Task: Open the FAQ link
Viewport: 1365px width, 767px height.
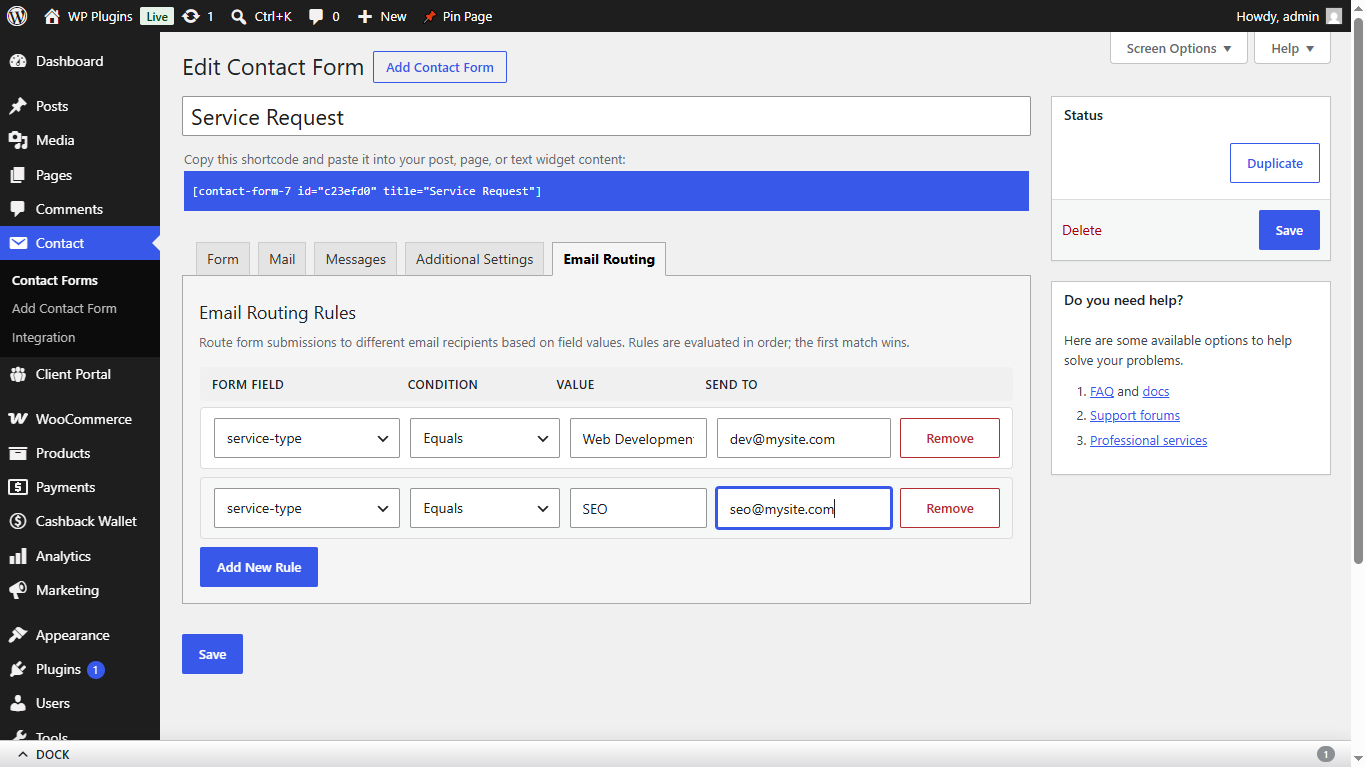Action: pos(1102,391)
